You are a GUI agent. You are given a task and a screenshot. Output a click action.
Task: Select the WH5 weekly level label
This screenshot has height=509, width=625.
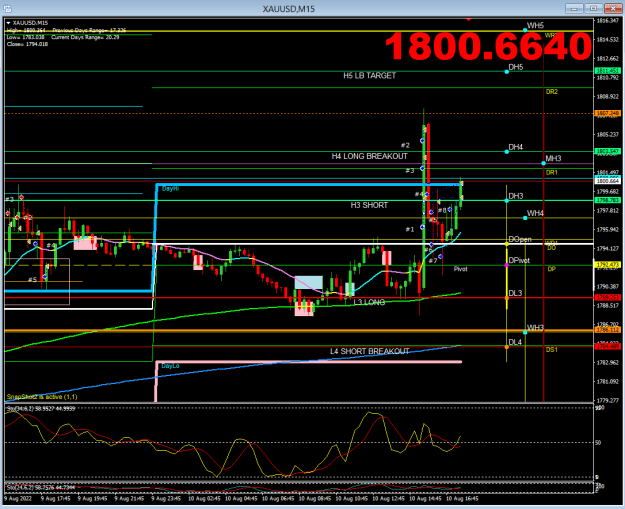click(x=535, y=26)
